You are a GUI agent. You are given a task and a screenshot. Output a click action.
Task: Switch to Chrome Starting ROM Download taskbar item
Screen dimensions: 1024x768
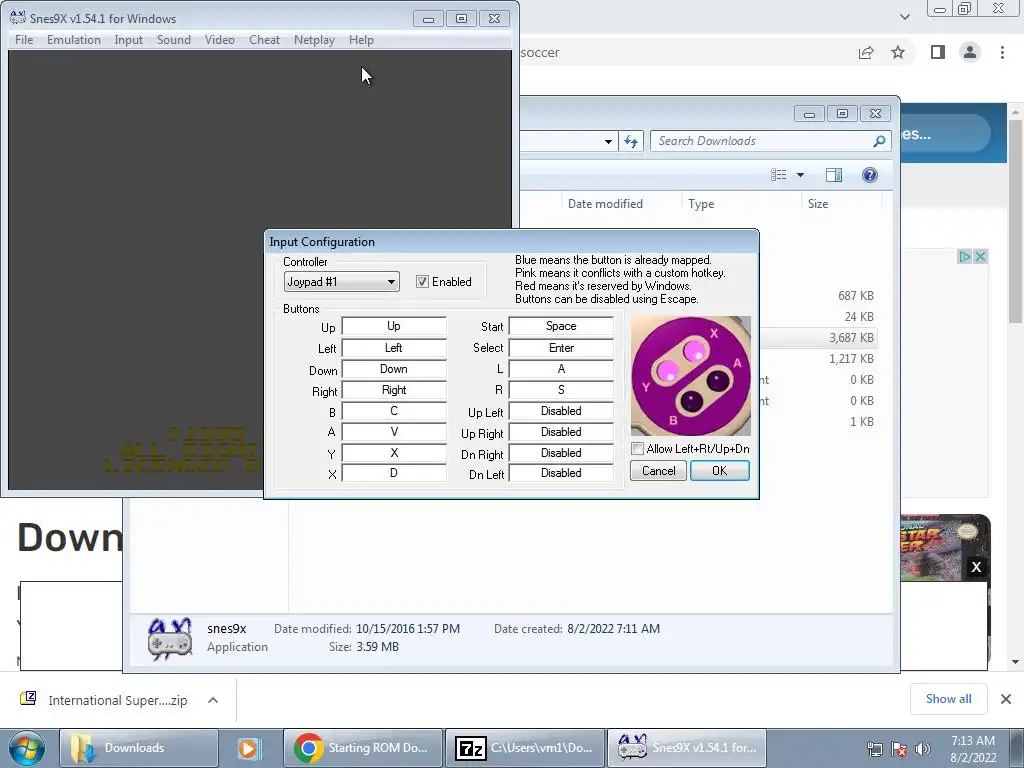[363, 748]
